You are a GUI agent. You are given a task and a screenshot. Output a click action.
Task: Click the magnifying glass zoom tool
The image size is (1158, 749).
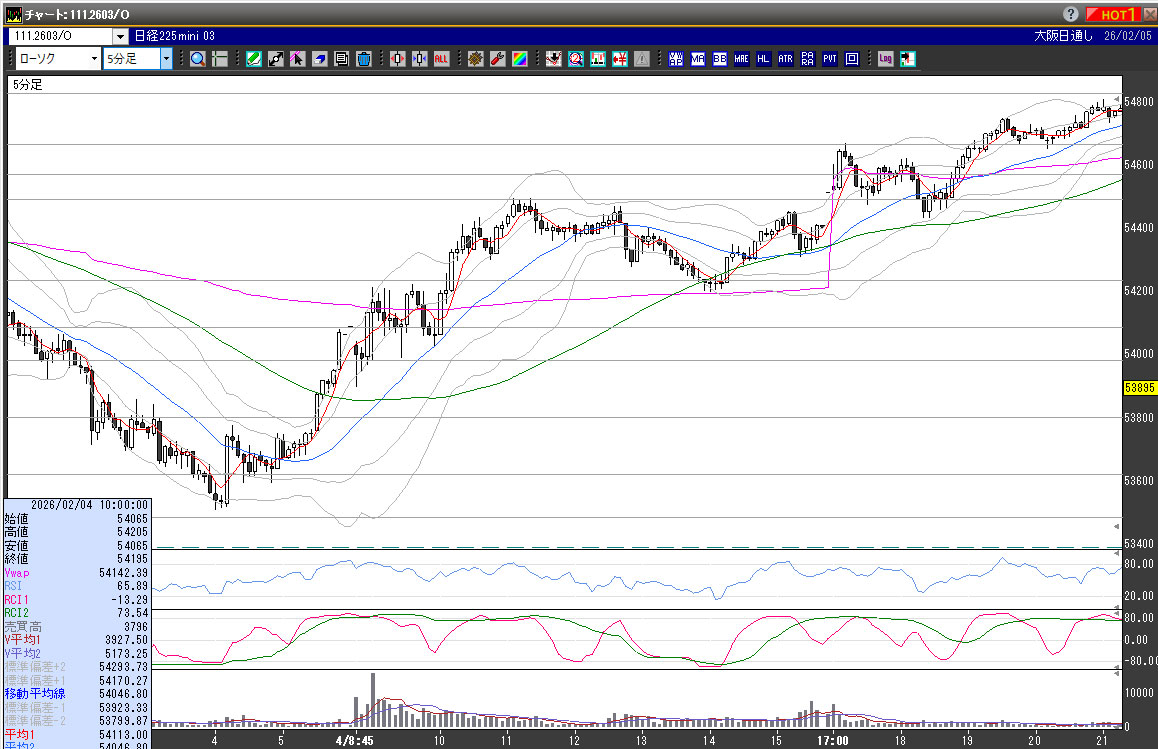(x=197, y=59)
